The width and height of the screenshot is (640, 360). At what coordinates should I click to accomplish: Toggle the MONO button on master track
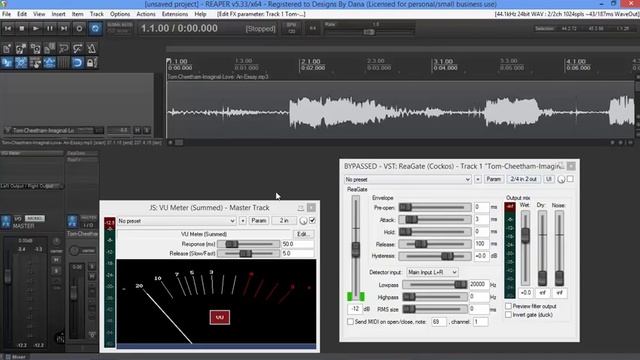click(35, 219)
